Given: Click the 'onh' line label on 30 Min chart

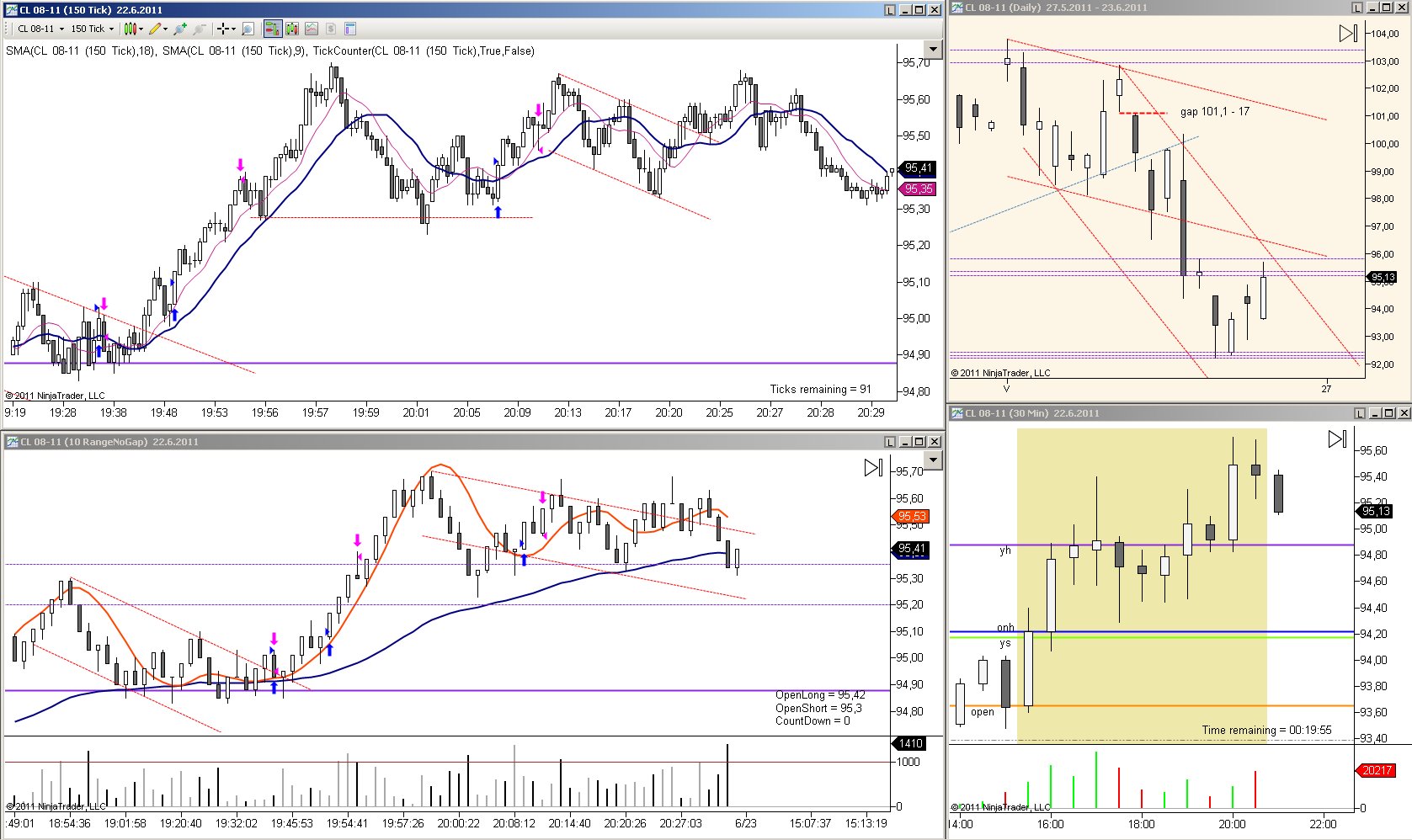Looking at the screenshot, I should click(1005, 627).
